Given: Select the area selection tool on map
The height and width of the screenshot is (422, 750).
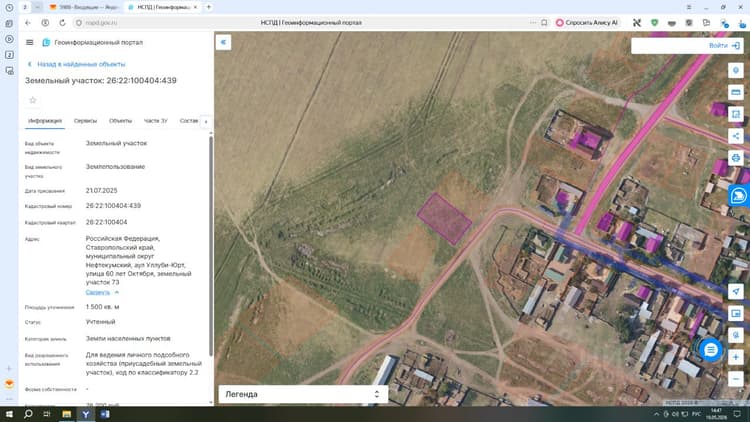Looking at the screenshot, I should [x=736, y=114].
